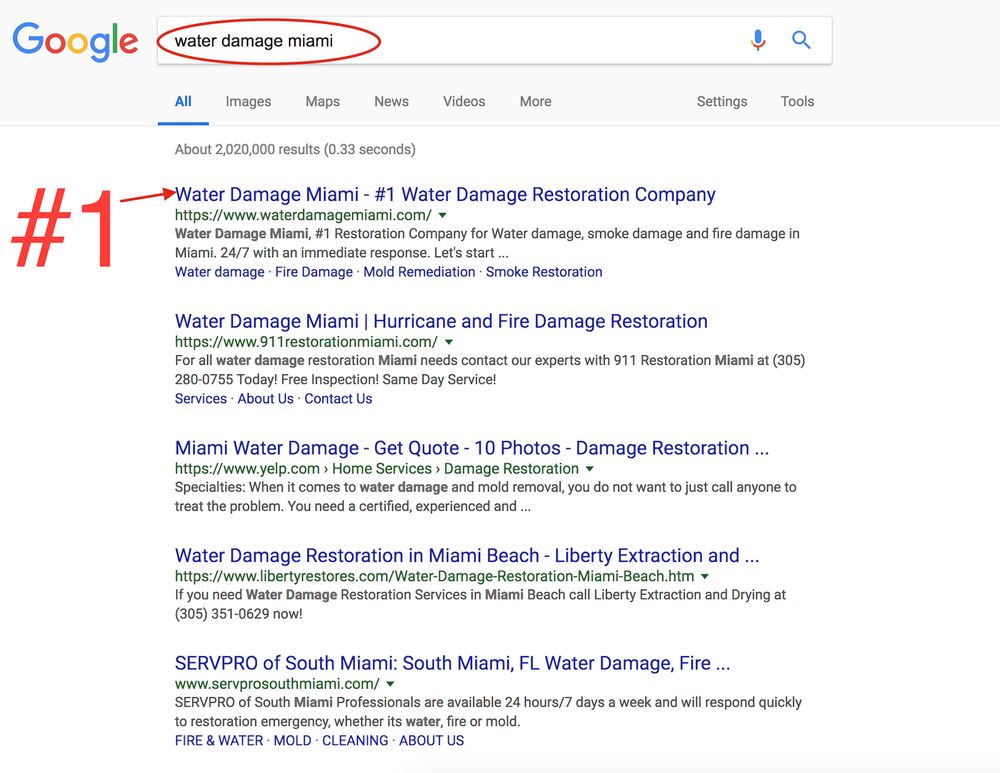Viewport: 1000px width, 773px height.
Task: Click the https://www.911restorationmiami.com/ URL text
Action: click(x=306, y=342)
